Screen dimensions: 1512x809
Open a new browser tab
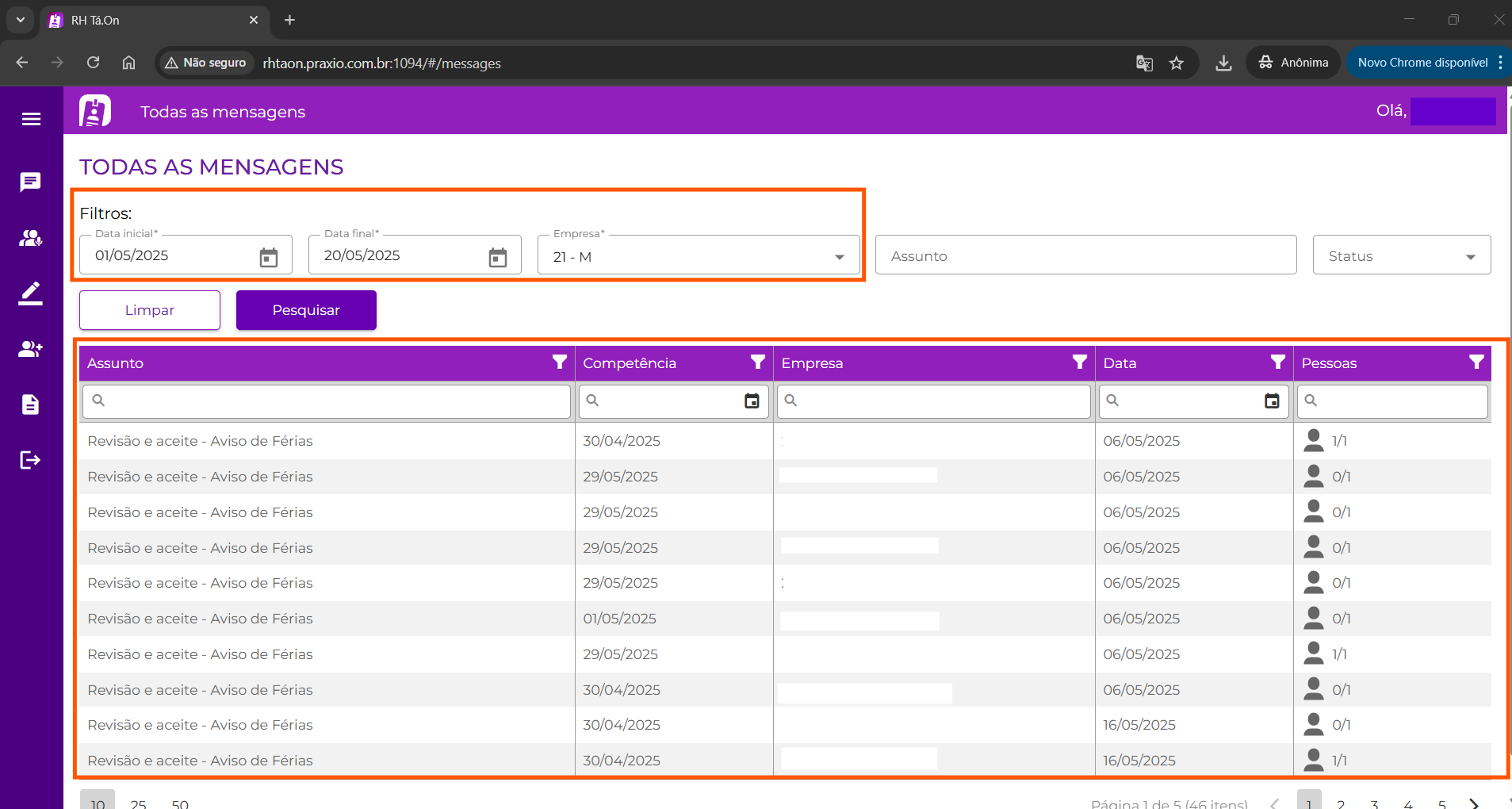pyautogui.click(x=289, y=20)
